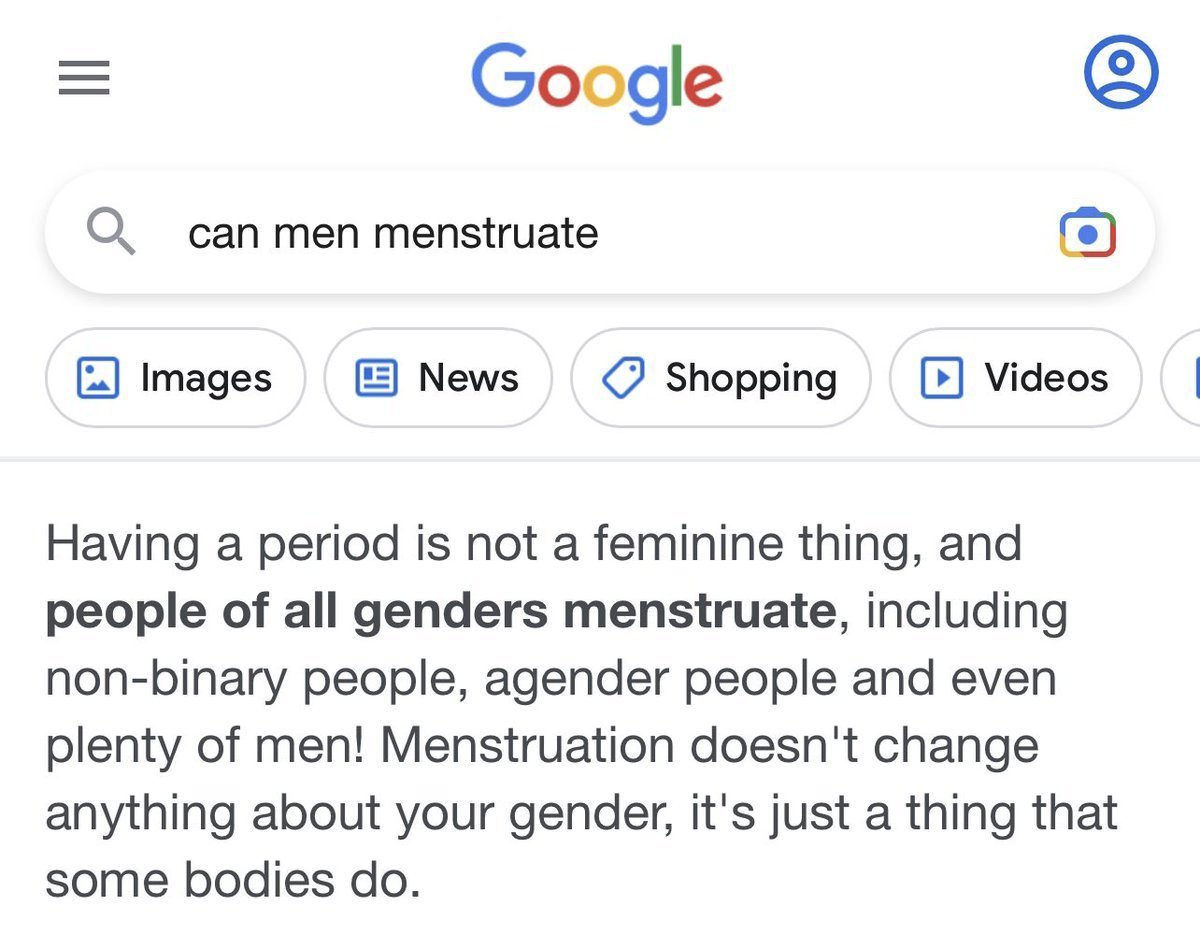Click the 'some bodies do.' snippet ending
Viewport: 1200px width, 949px height.
point(232,880)
